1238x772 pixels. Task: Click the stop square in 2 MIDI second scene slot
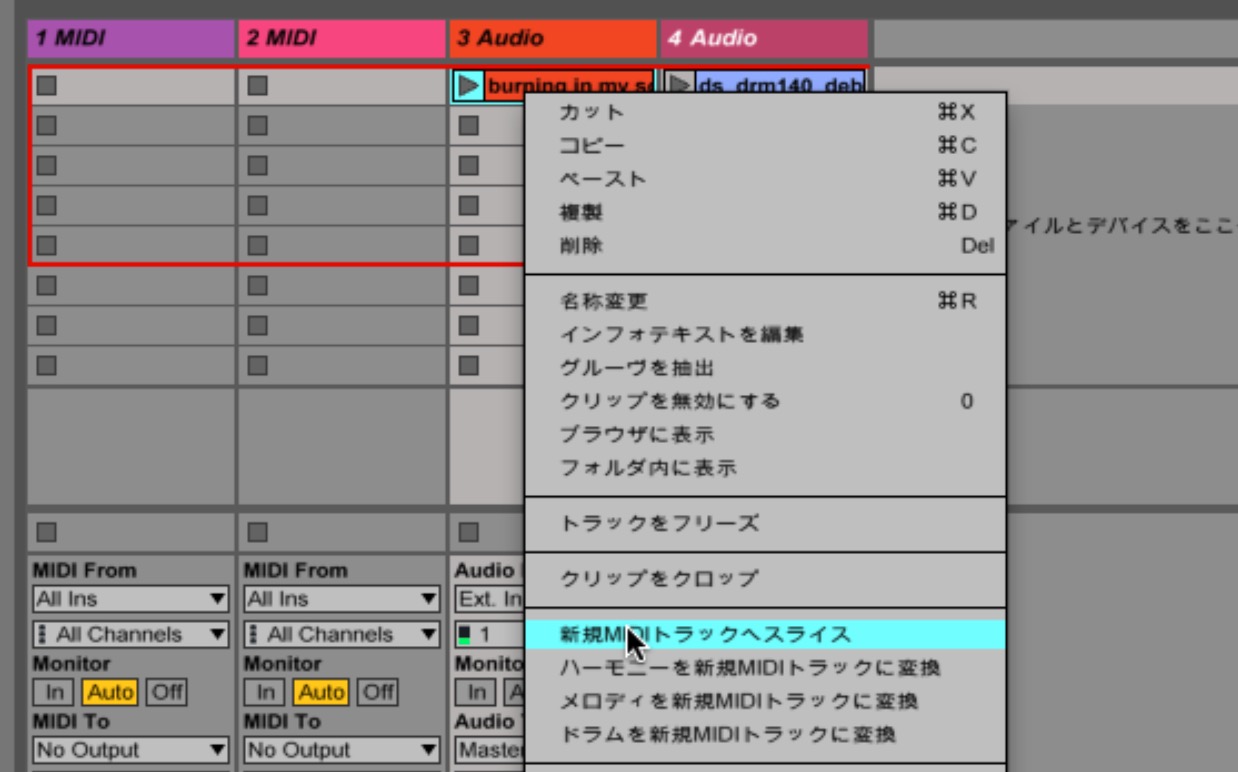pyautogui.click(x=258, y=126)
